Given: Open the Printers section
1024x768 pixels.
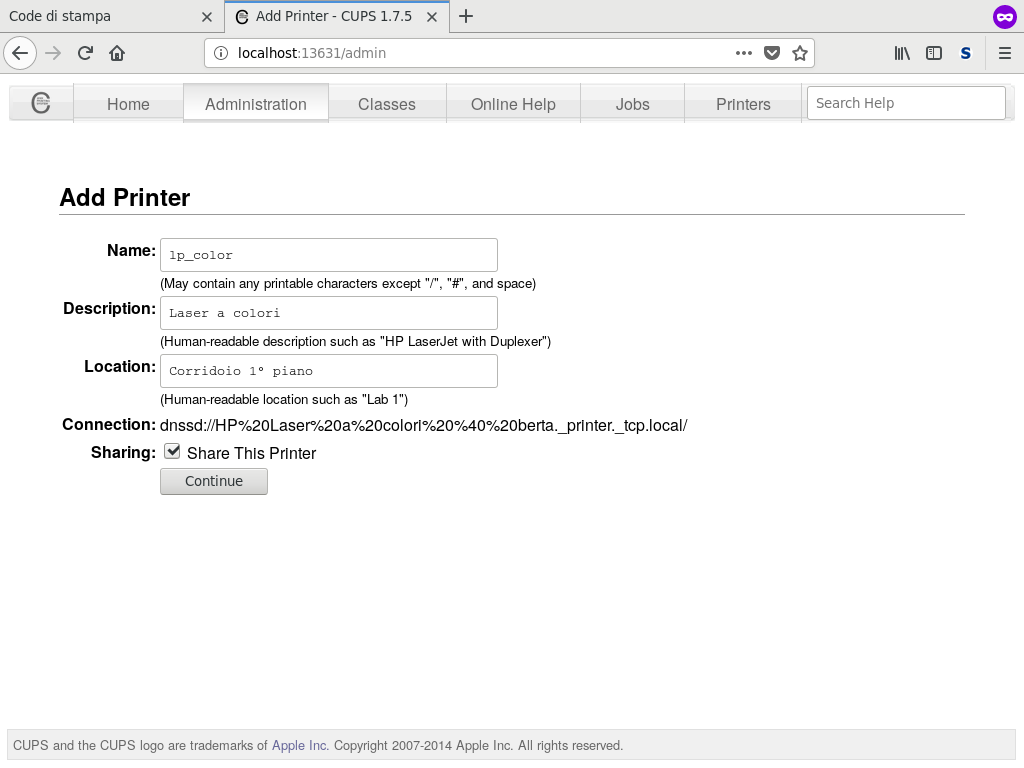Looking at the screenshot, I should point(743,104).
